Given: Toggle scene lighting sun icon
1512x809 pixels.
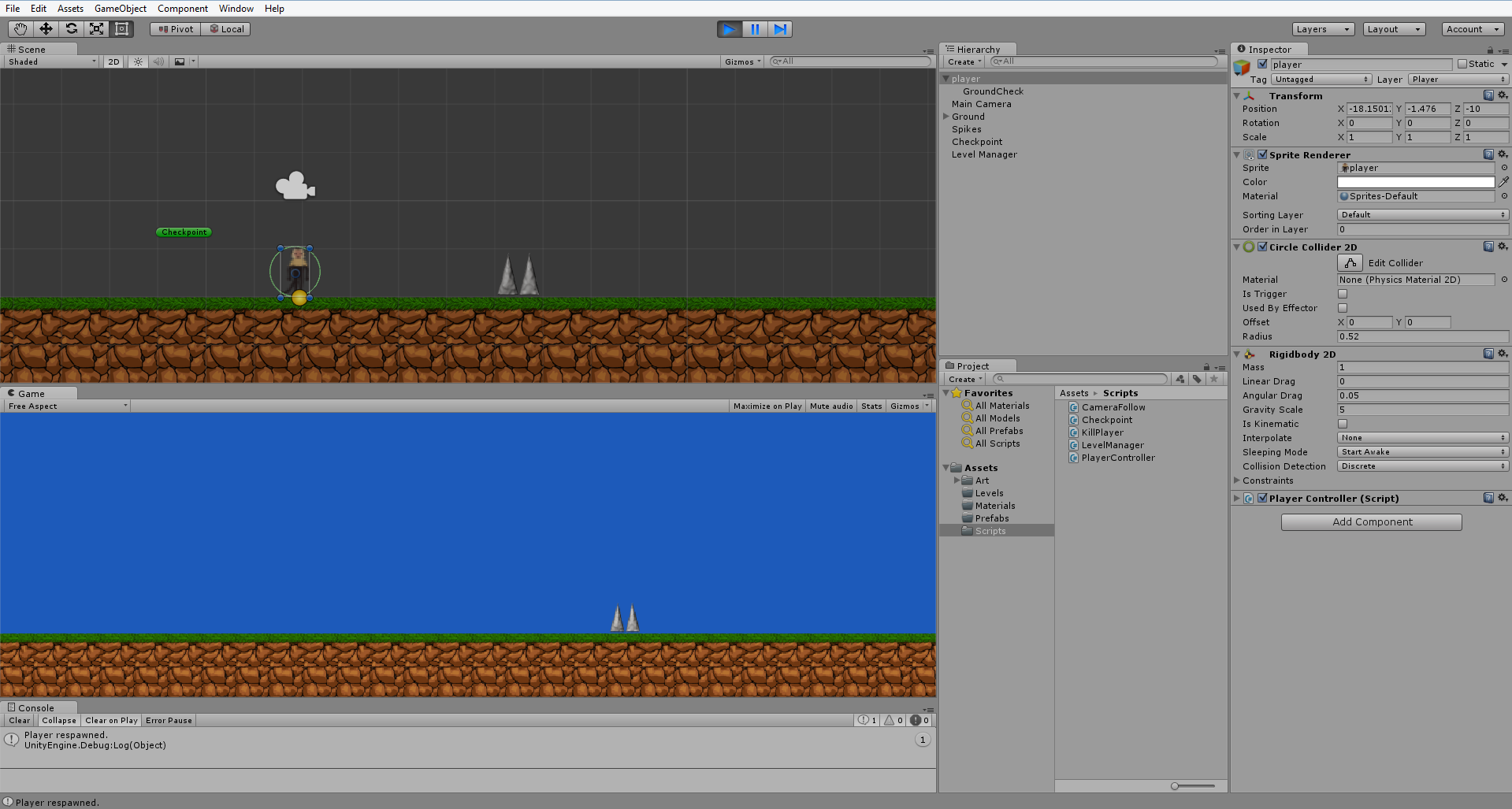Looking at the screenshot, I should [138, 61].
